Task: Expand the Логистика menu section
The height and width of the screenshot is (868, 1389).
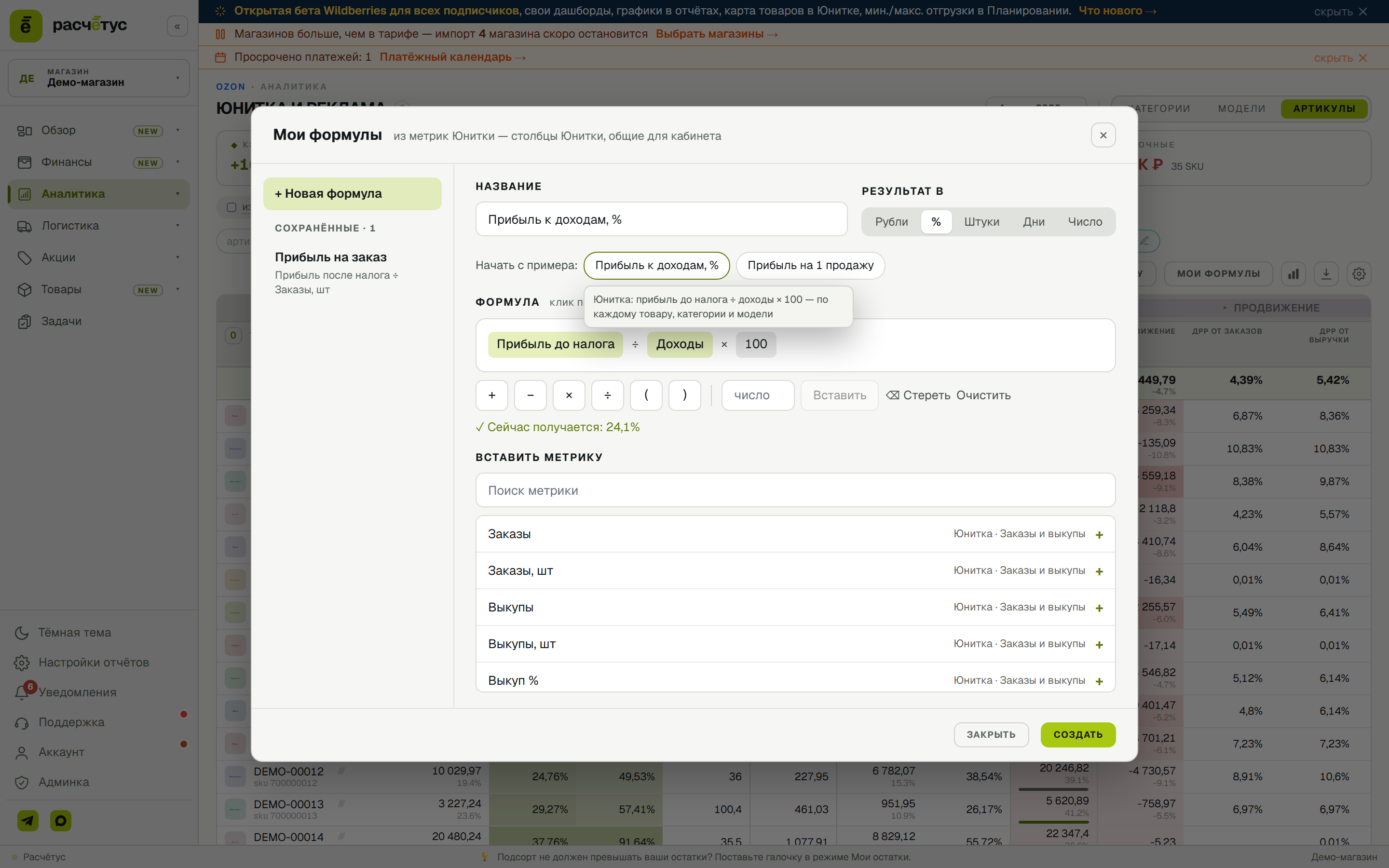Action: tap(177, 226)
